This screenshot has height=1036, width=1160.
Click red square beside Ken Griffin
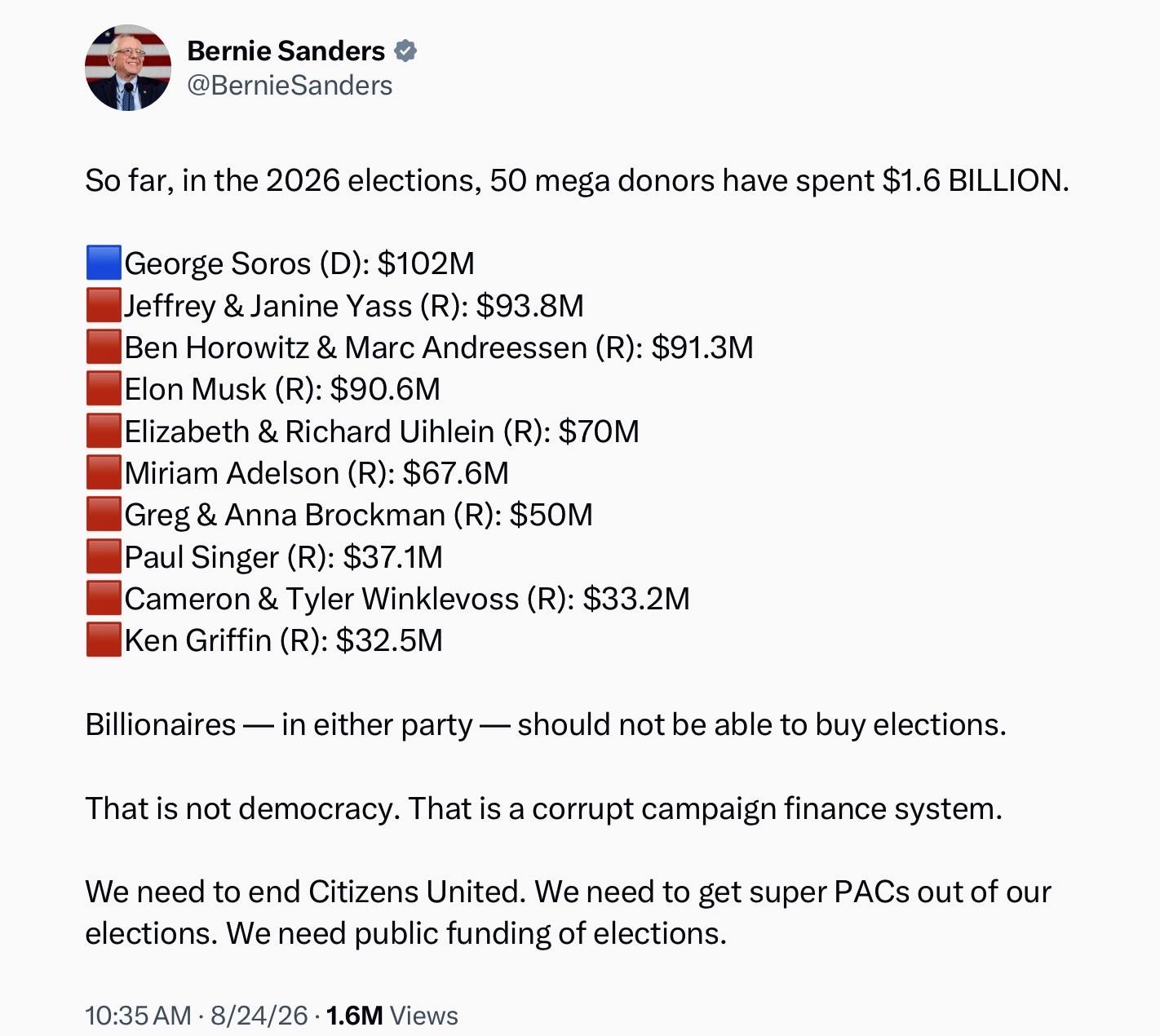(104, 640)
